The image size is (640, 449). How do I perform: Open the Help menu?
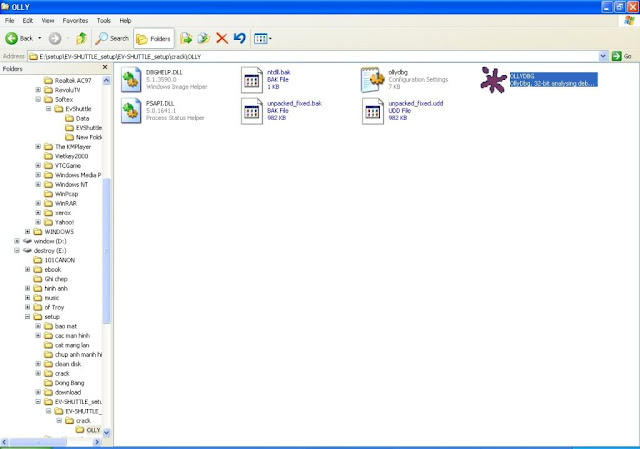(125, 20)
